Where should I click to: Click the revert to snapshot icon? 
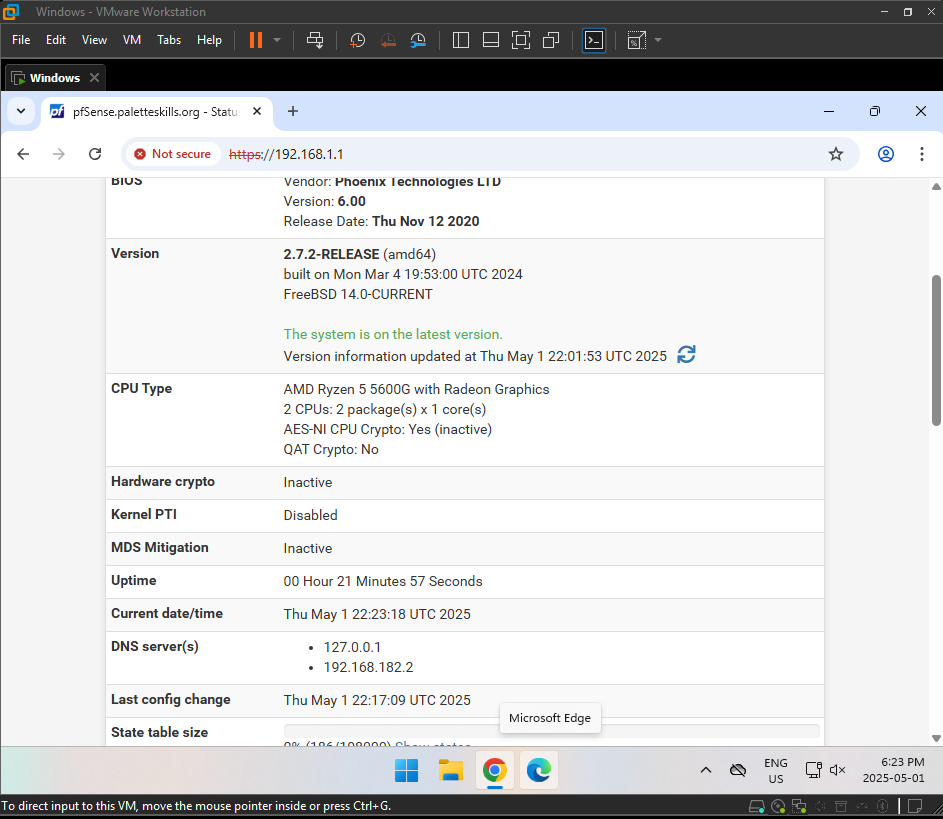click(x=388, y=40)
